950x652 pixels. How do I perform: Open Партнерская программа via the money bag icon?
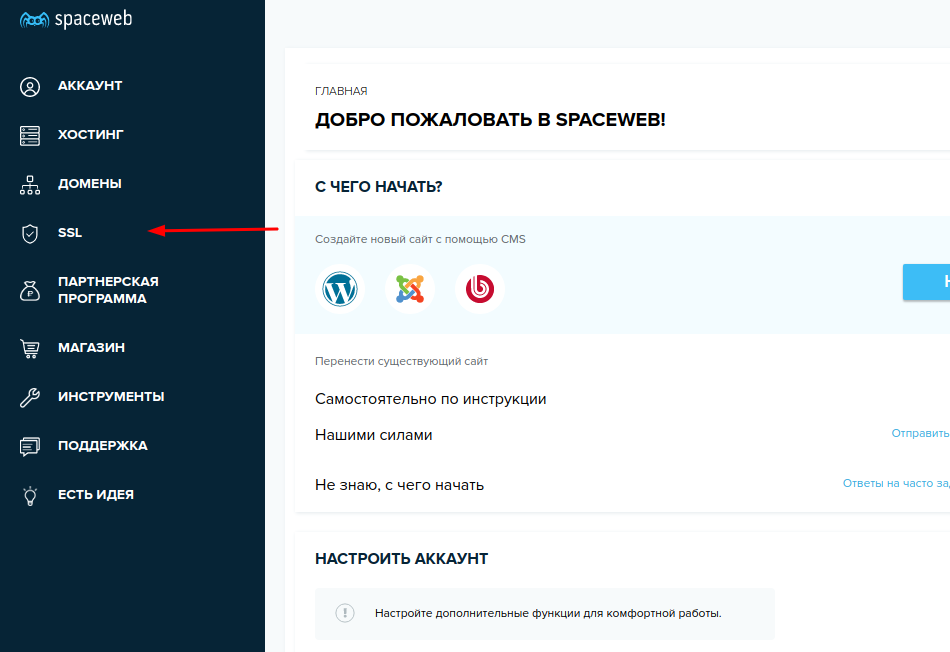tap(29, 290)
